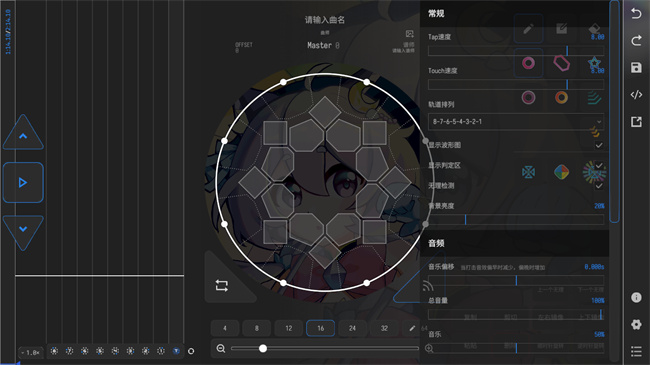Toggle the 无理检测 checkbox

599,185
